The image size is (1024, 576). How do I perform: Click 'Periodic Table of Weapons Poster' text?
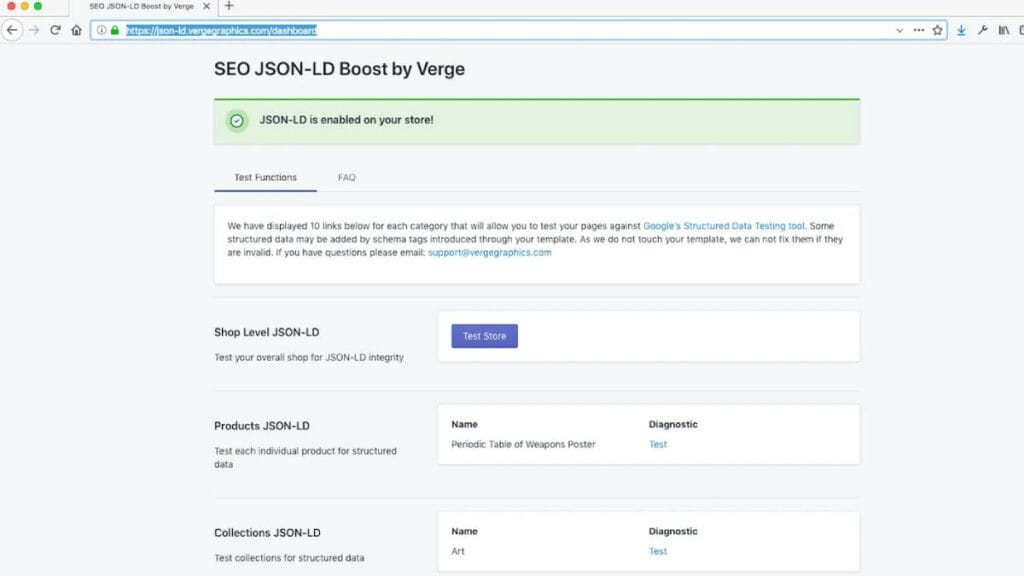[523, 445]
